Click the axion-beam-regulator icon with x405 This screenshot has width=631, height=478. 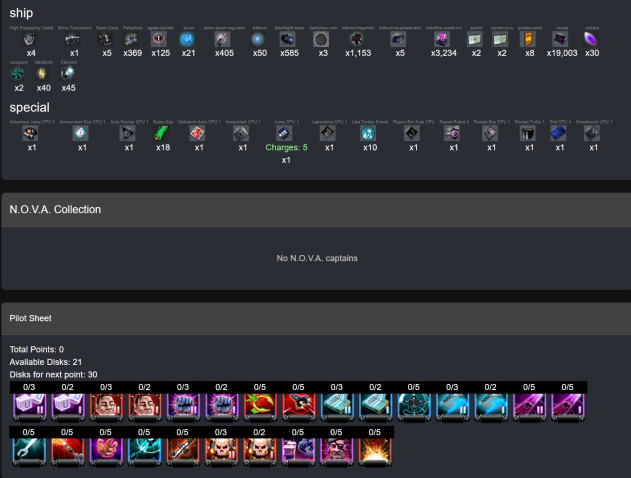(223, 39)
